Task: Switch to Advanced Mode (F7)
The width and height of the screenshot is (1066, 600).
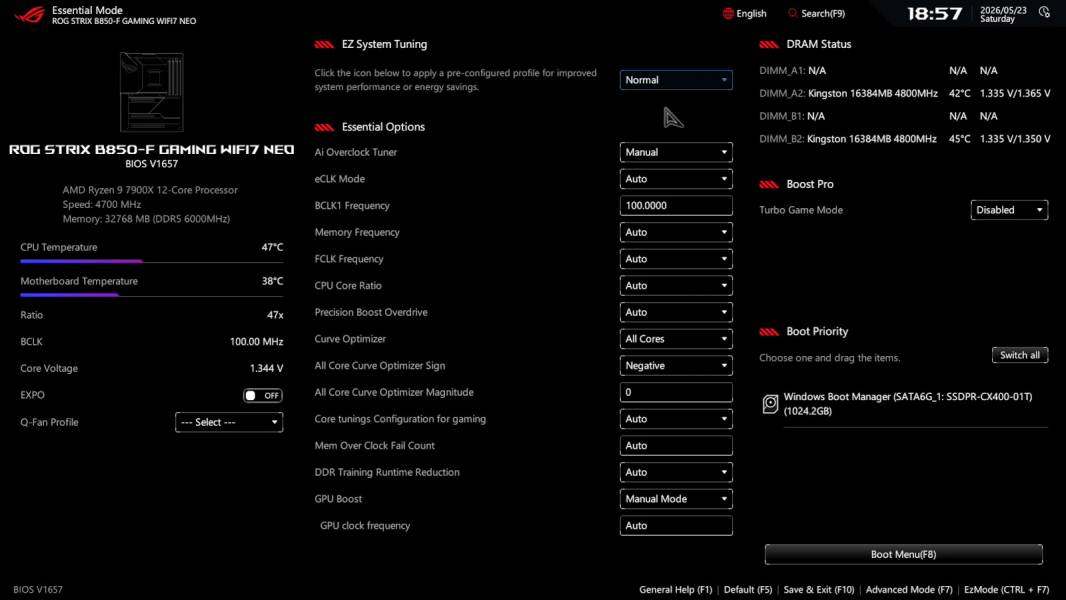Action: 909,590
